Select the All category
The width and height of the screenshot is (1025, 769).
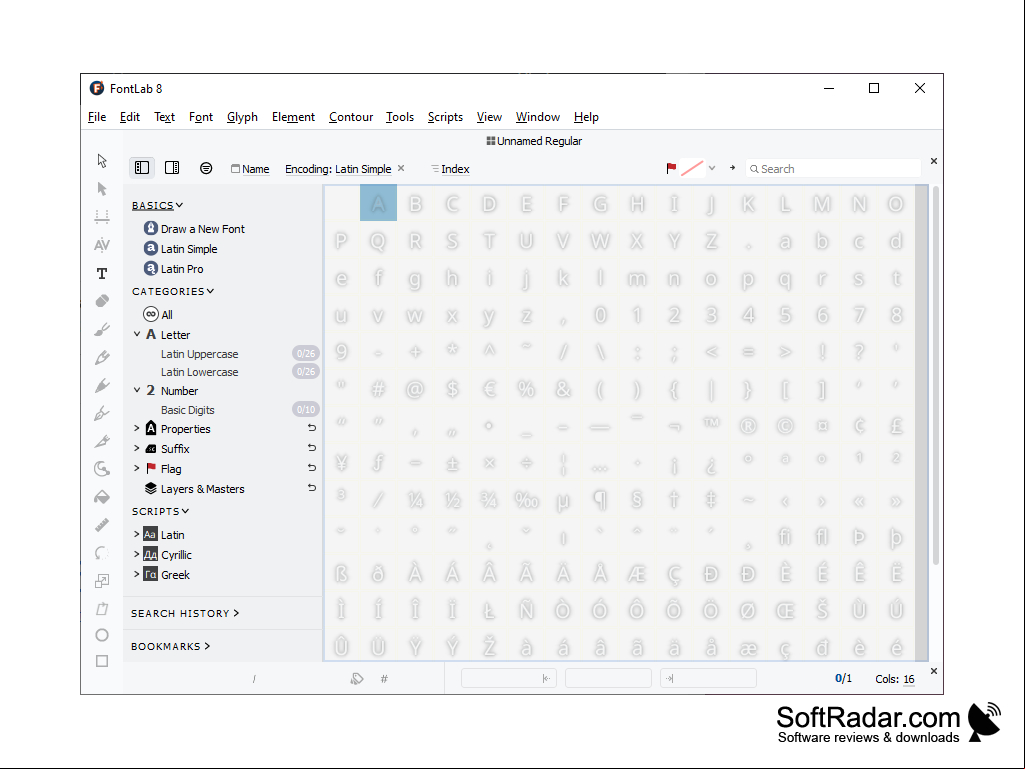[x=158, y=315]
